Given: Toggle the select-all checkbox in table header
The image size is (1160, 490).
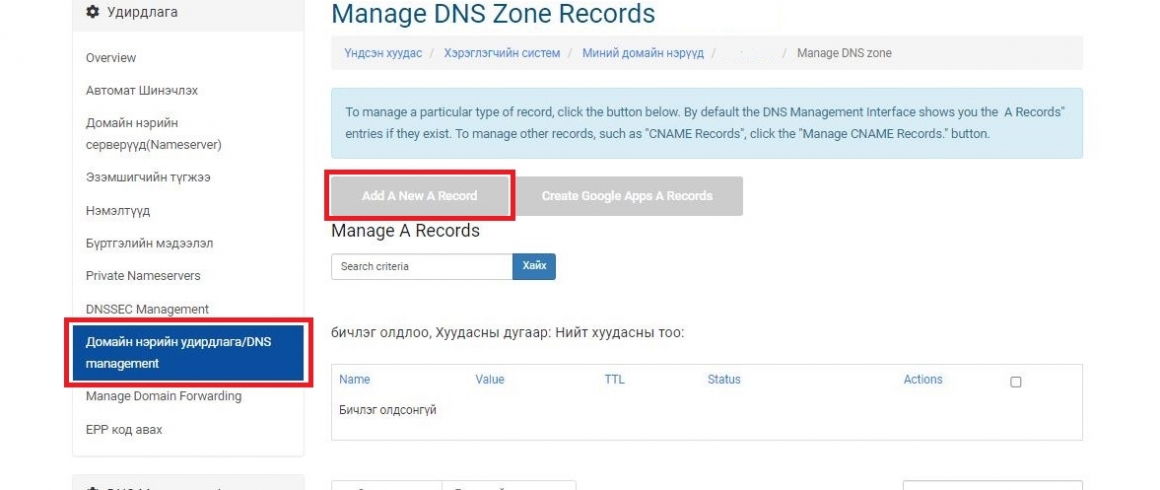Looking at the screenshot, I should pyautogui.click(x=1016, y=382).
